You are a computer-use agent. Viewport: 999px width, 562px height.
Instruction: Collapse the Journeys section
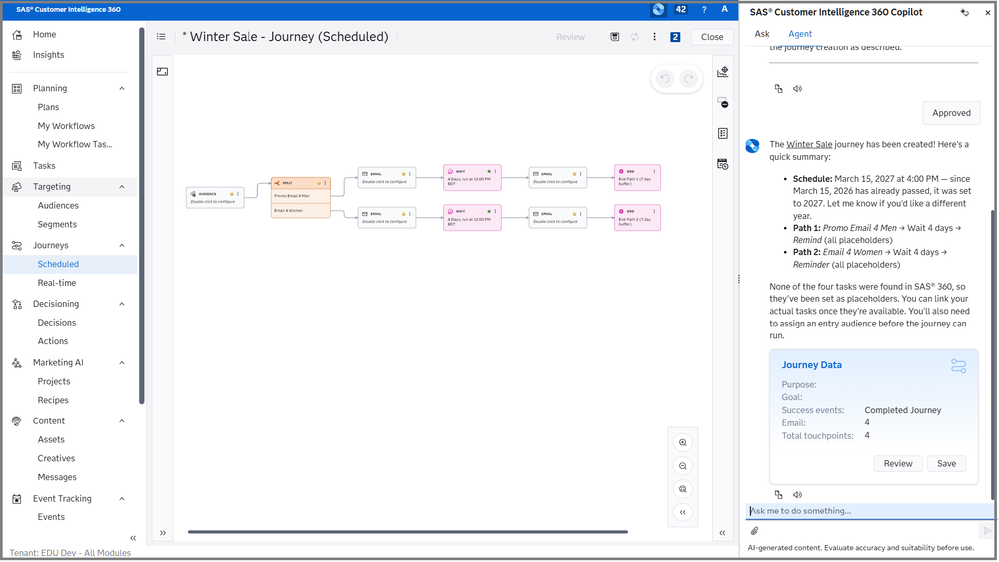[122, 245]
